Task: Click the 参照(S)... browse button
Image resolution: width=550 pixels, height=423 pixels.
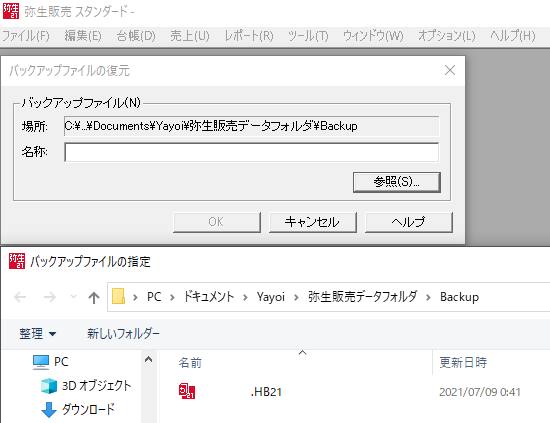Action: click(x=397, y=182)
